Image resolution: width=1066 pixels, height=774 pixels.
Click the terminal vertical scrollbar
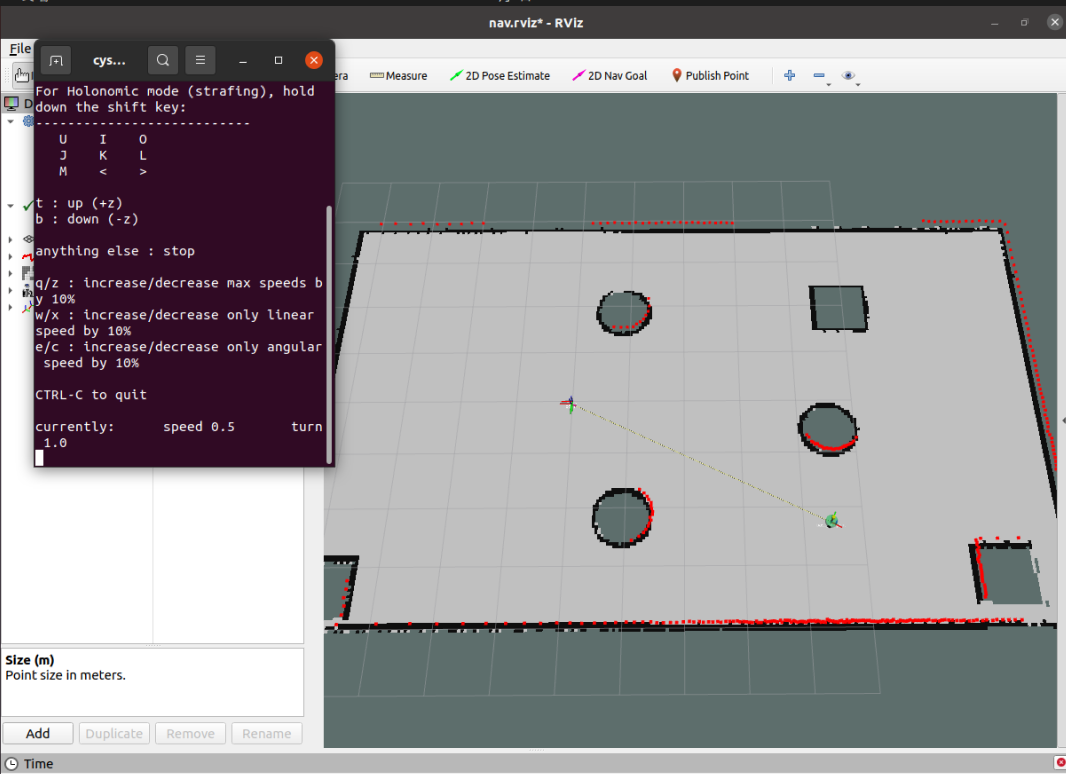(330, 334)
